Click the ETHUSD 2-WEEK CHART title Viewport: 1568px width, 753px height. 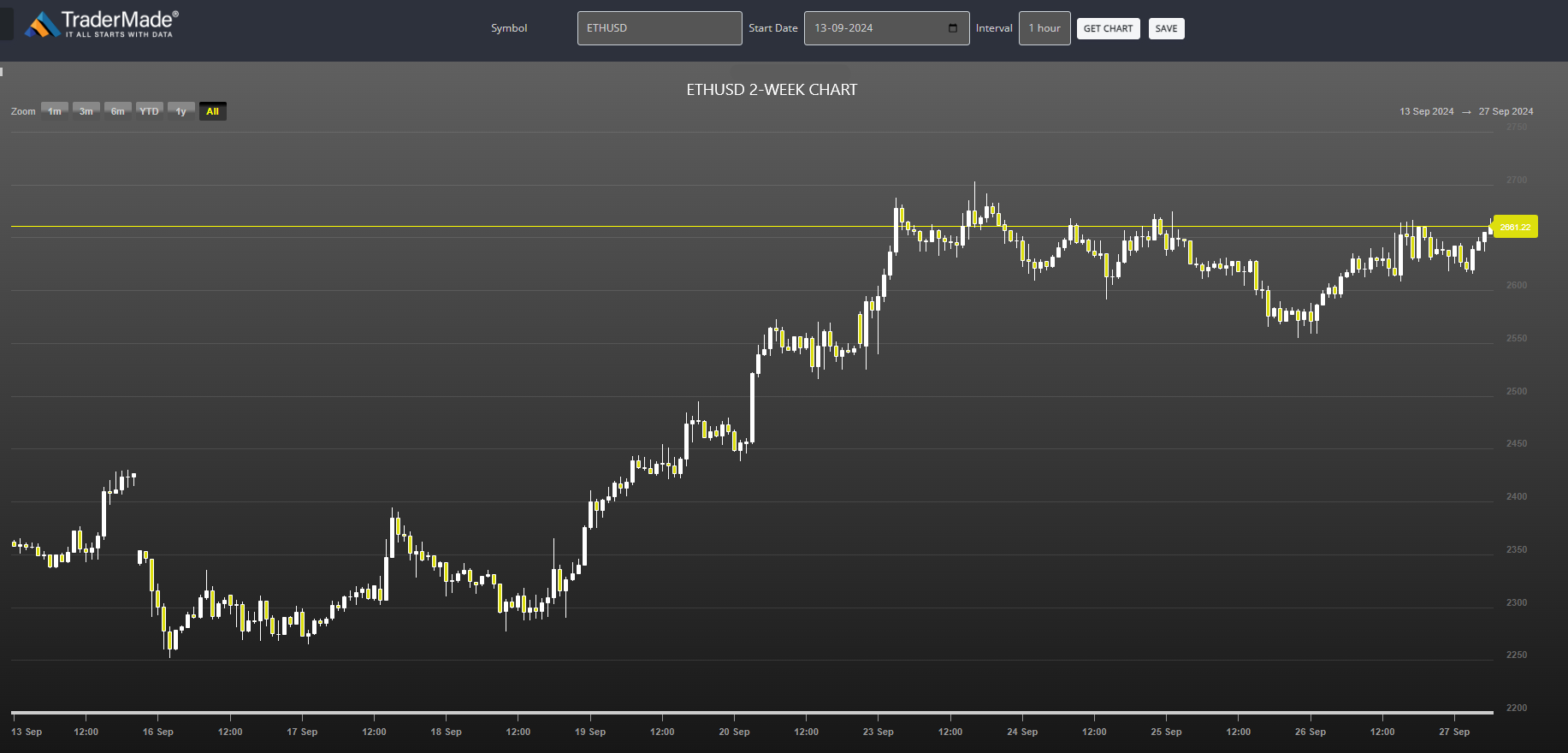pos(772,90)
